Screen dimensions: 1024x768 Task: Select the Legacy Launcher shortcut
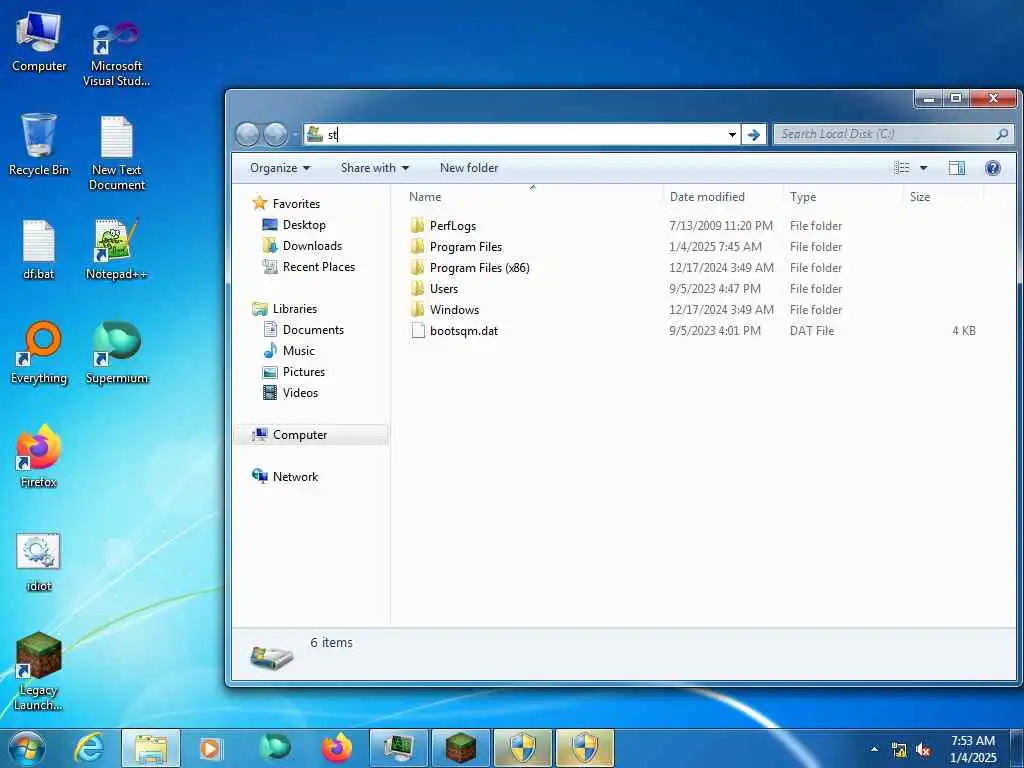point(39,671)
